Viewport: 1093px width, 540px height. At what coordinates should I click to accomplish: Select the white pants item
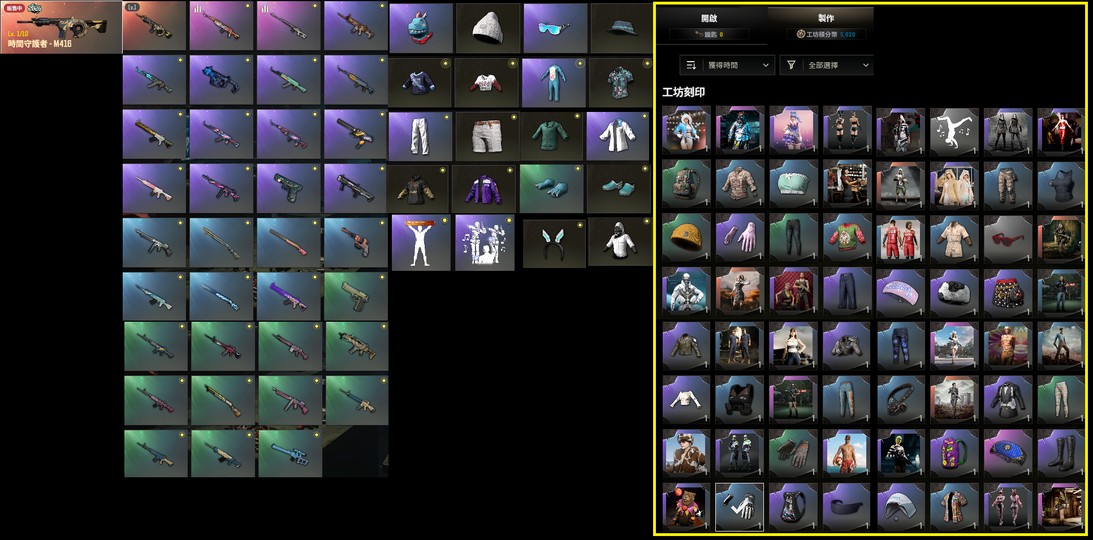pyautogui.click(x=420, y=137)
